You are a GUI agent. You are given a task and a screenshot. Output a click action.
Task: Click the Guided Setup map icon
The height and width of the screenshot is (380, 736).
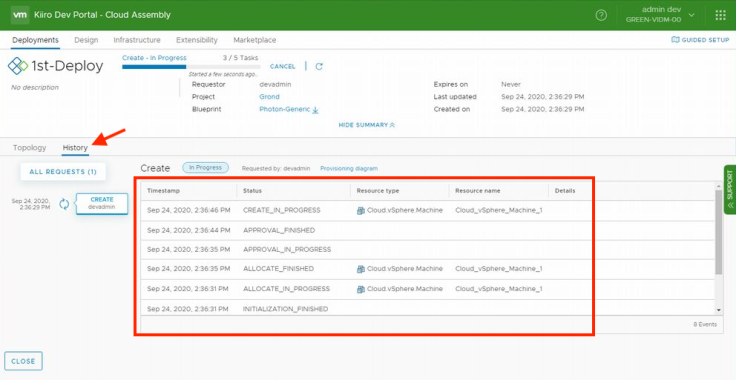click(x=675, y=40)
